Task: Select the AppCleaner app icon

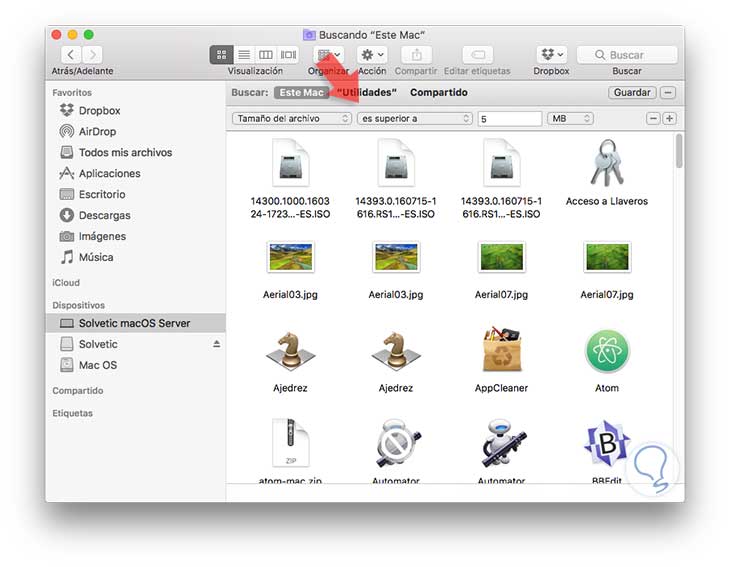Action: (x=501, y=350)
